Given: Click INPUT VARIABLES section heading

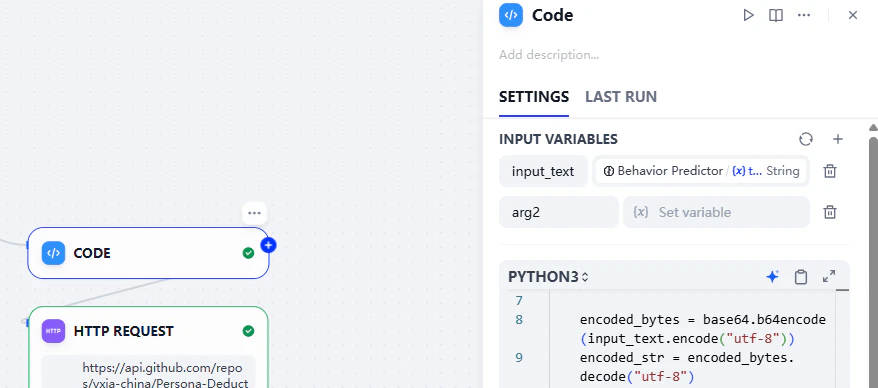Looking at the screenshot, I should 558,139.
